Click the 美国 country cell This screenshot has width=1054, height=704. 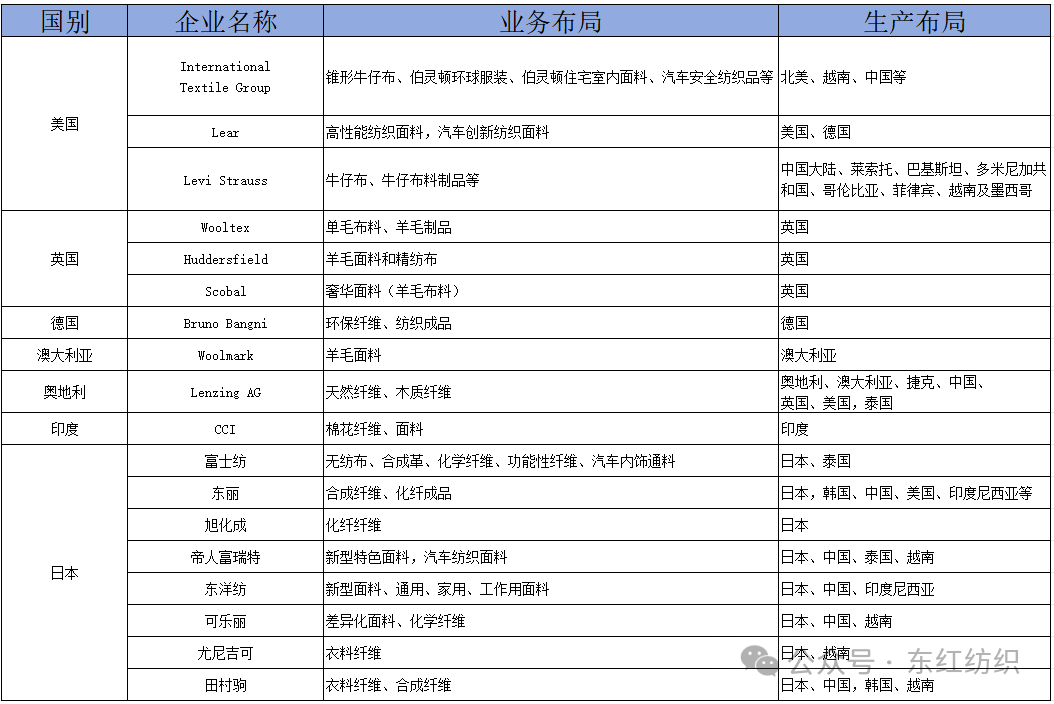[63, 124]
